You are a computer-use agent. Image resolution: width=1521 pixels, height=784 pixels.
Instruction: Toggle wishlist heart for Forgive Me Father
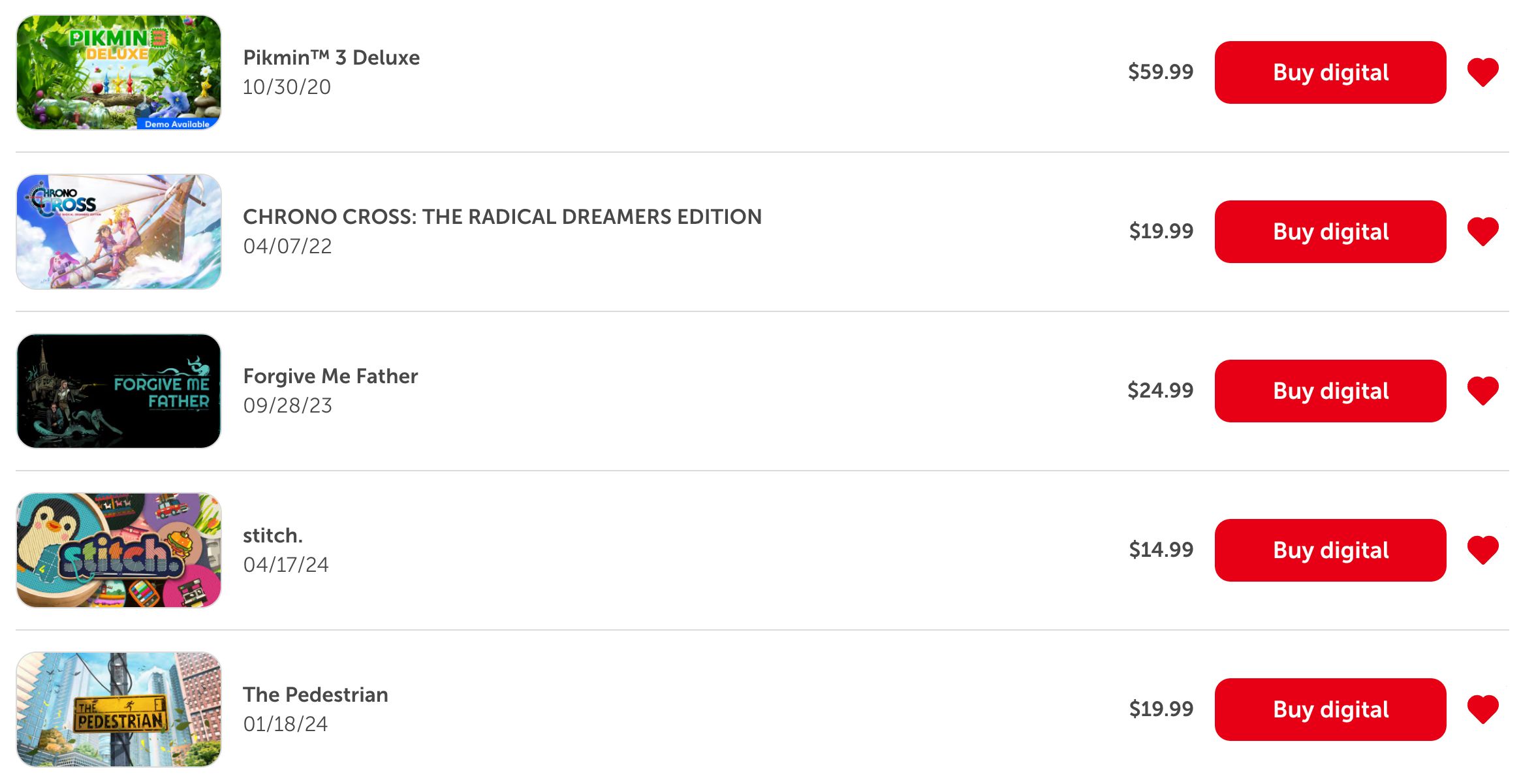pos(1484,390)
